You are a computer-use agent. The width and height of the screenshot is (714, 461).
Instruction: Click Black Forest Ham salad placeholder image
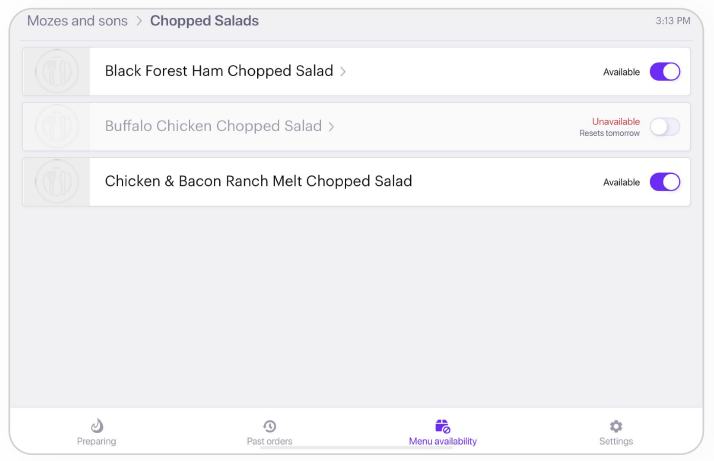pyautogui.click(x=56, y=72)
